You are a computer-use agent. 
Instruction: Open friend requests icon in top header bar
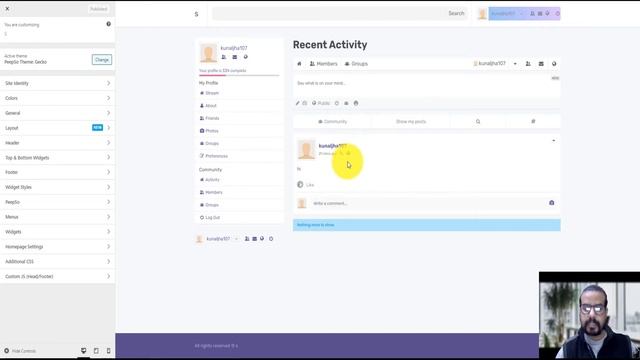[532, 13]
